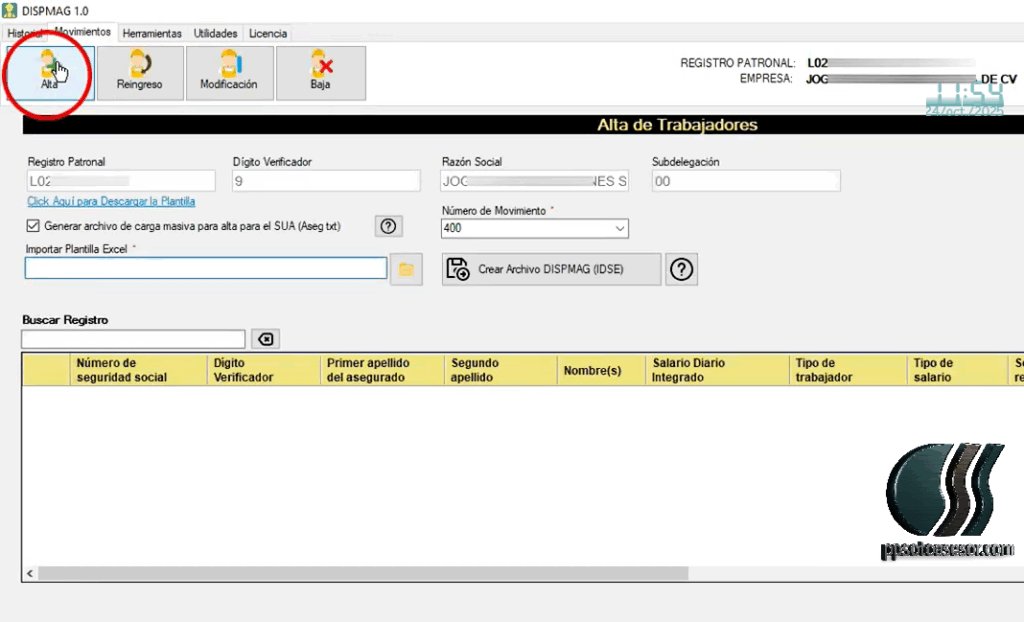Toggle Generar archivo de carga masiva checkbox
The height and width of the screenshot is (622, 1024).
[34, 226]
